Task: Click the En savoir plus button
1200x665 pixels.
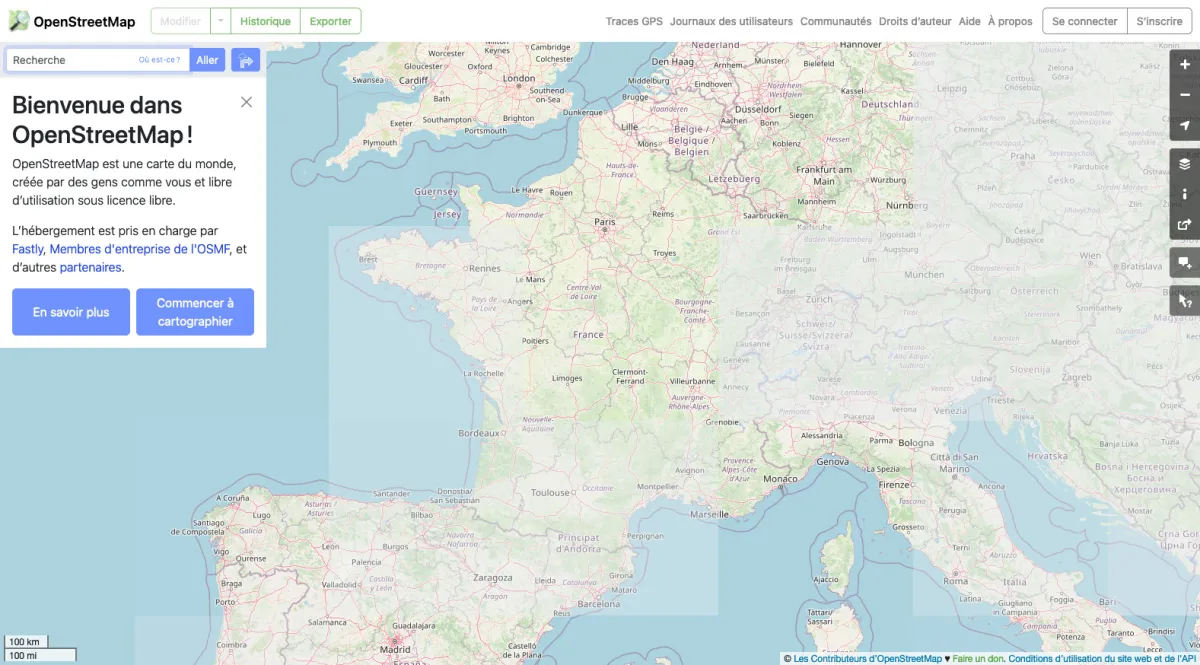Action: tap(71, 312)
